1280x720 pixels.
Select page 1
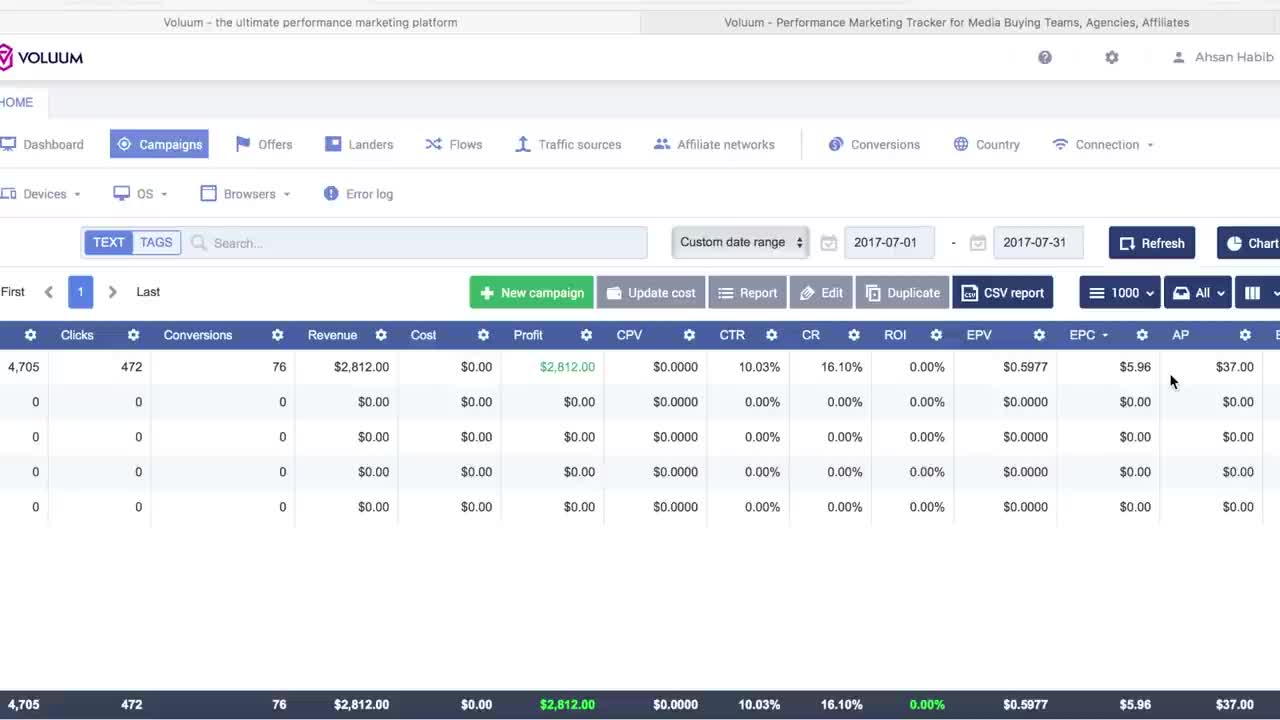(x=80, y=292)
